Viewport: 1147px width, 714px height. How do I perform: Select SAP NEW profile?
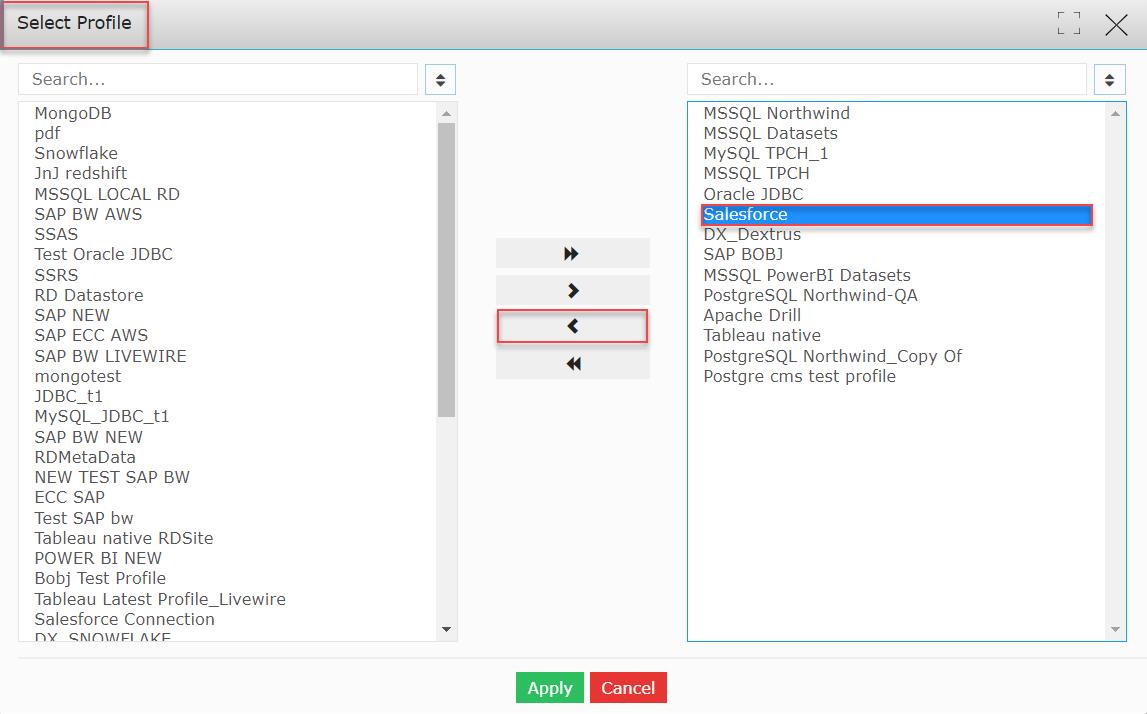72,315
